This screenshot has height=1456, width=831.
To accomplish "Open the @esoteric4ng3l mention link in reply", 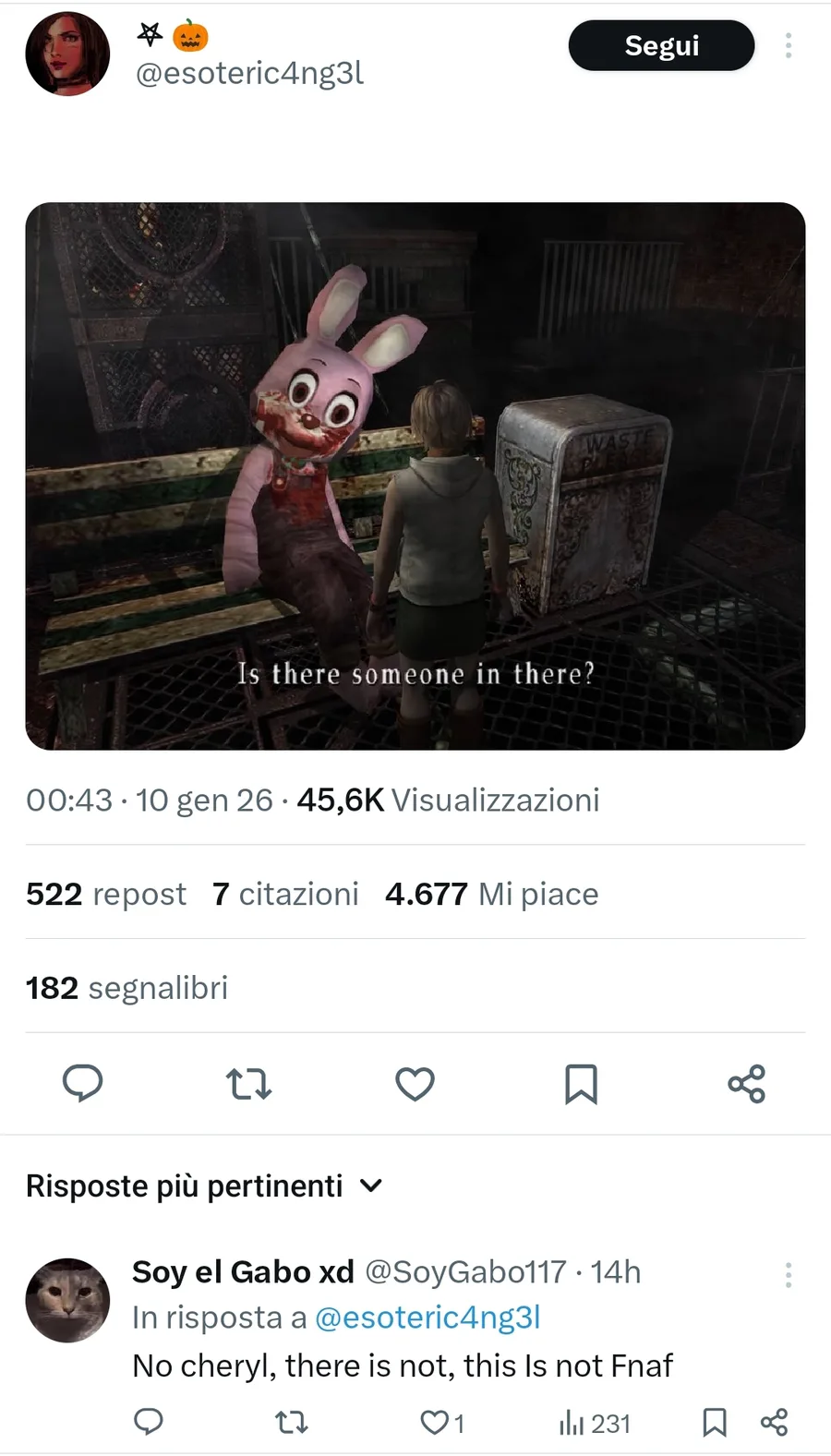I will [428, 1318].
